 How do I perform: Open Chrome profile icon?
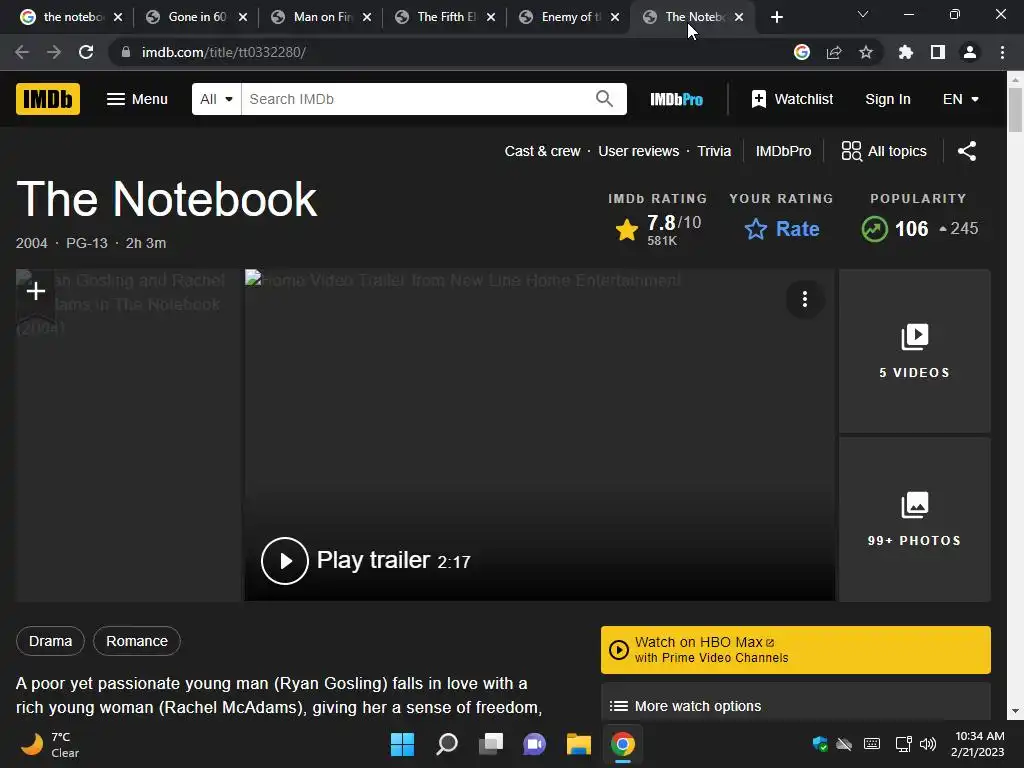[x=970, y=52]
